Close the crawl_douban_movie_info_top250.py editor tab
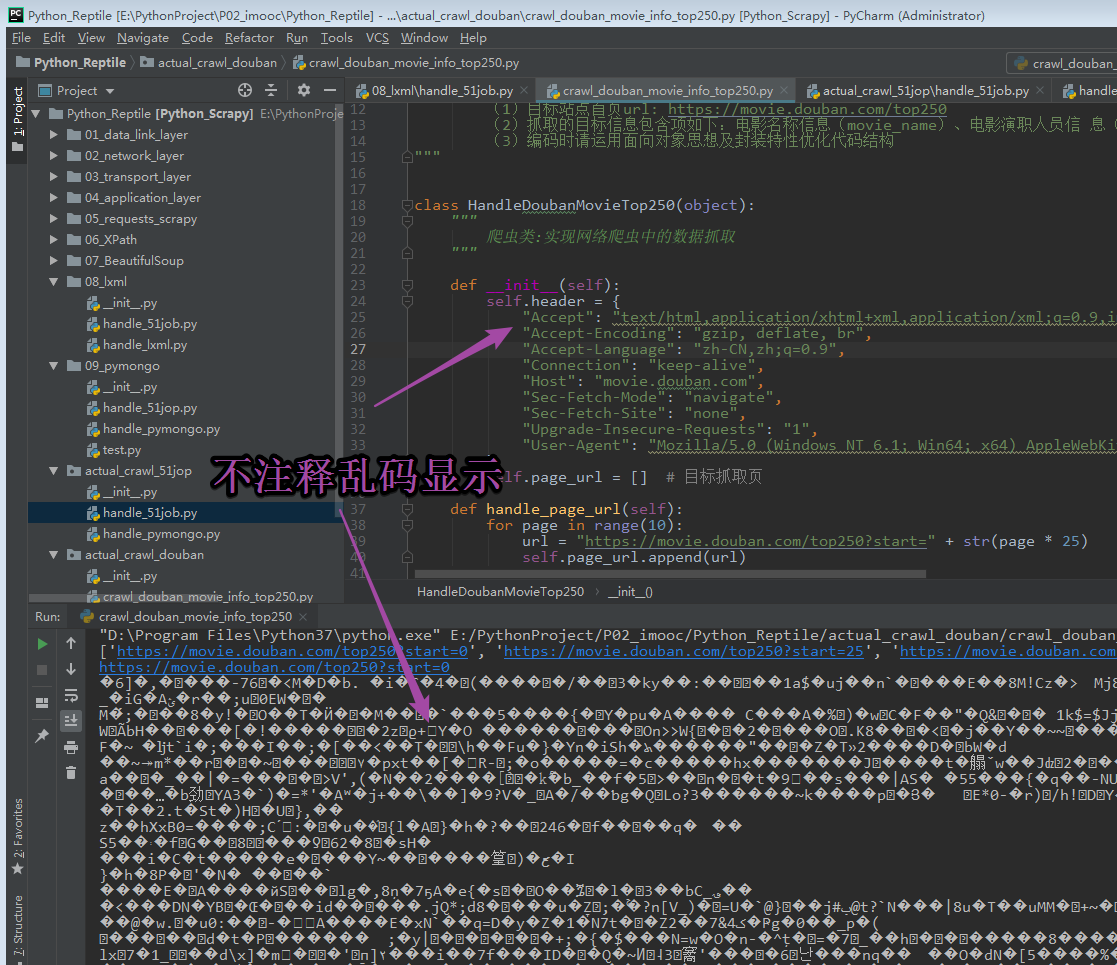This screenshot has height=965, width=1117. (x=784, y=90)
